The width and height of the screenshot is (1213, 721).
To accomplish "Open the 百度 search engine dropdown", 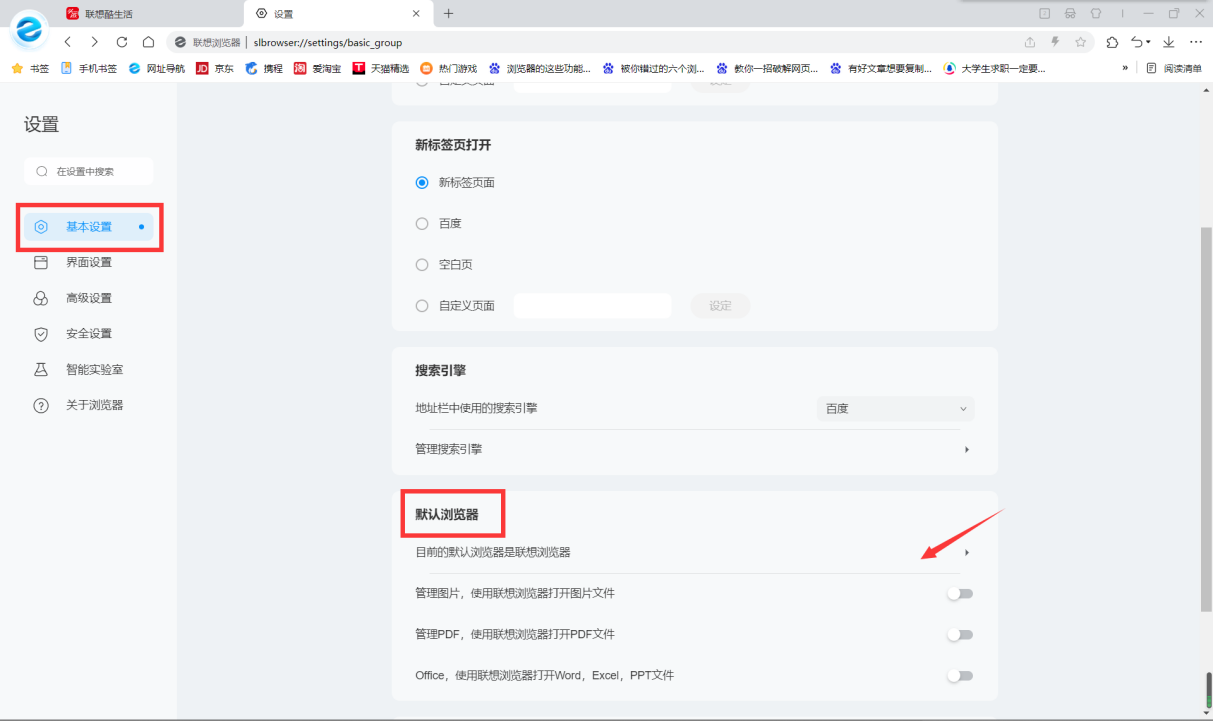I will click(895, 409).
